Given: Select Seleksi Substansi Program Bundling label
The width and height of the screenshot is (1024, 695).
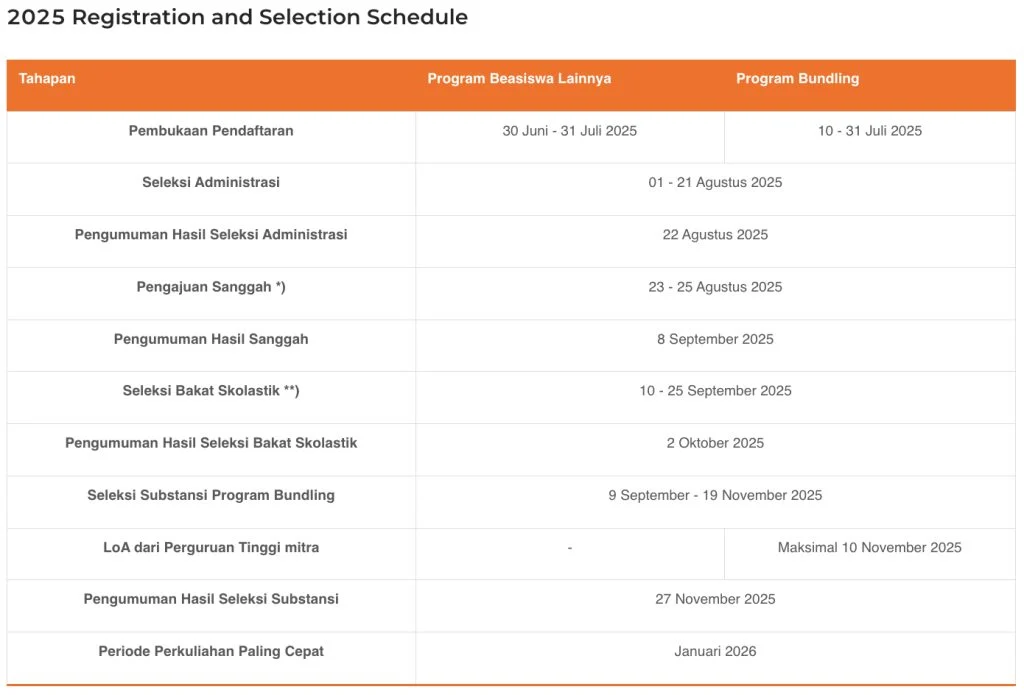Looking at the screenshot, I should [x=211, y=495].
